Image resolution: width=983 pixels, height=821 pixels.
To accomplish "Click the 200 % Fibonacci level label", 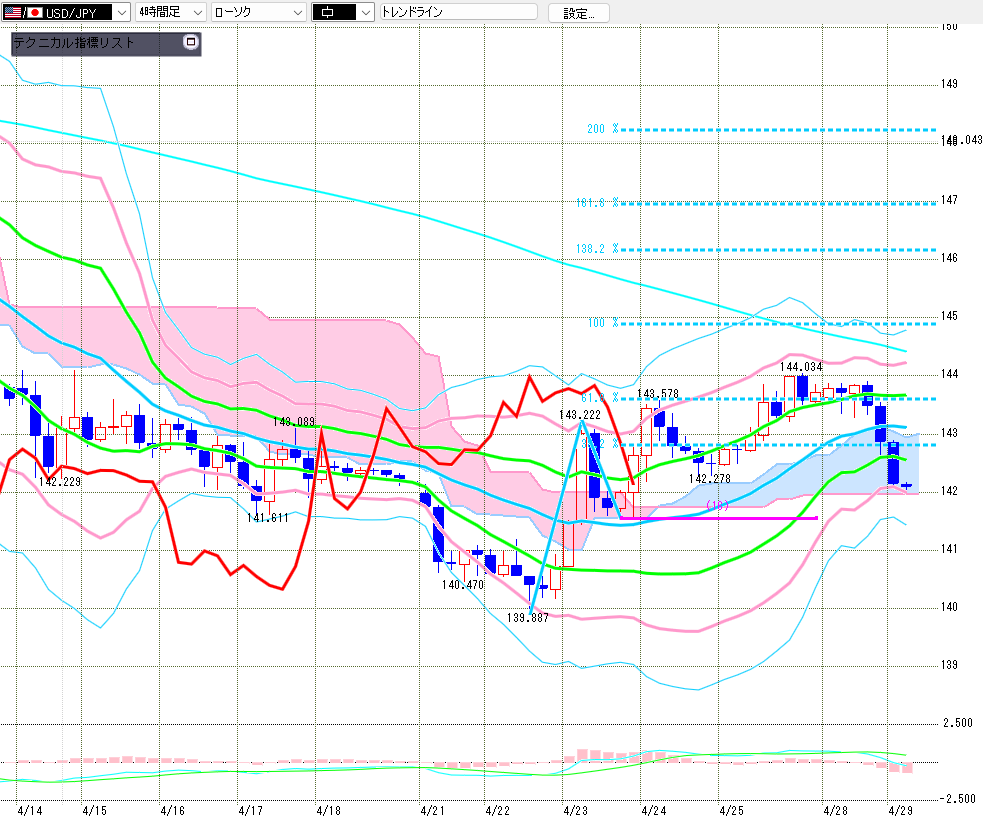I will tap(602, 129).
